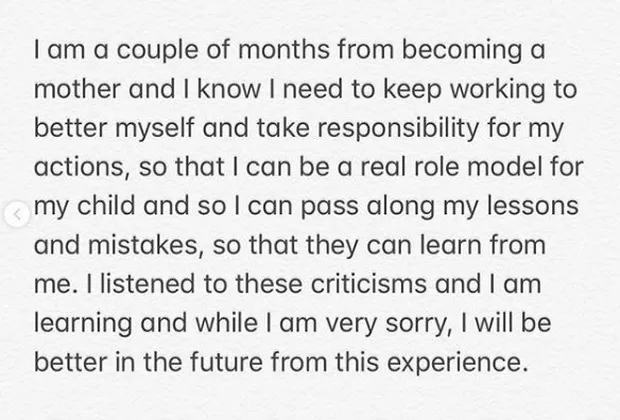Screen dimensions: 620x420
Task: Click the word "learning" in last lines
Action: [81, 323]
